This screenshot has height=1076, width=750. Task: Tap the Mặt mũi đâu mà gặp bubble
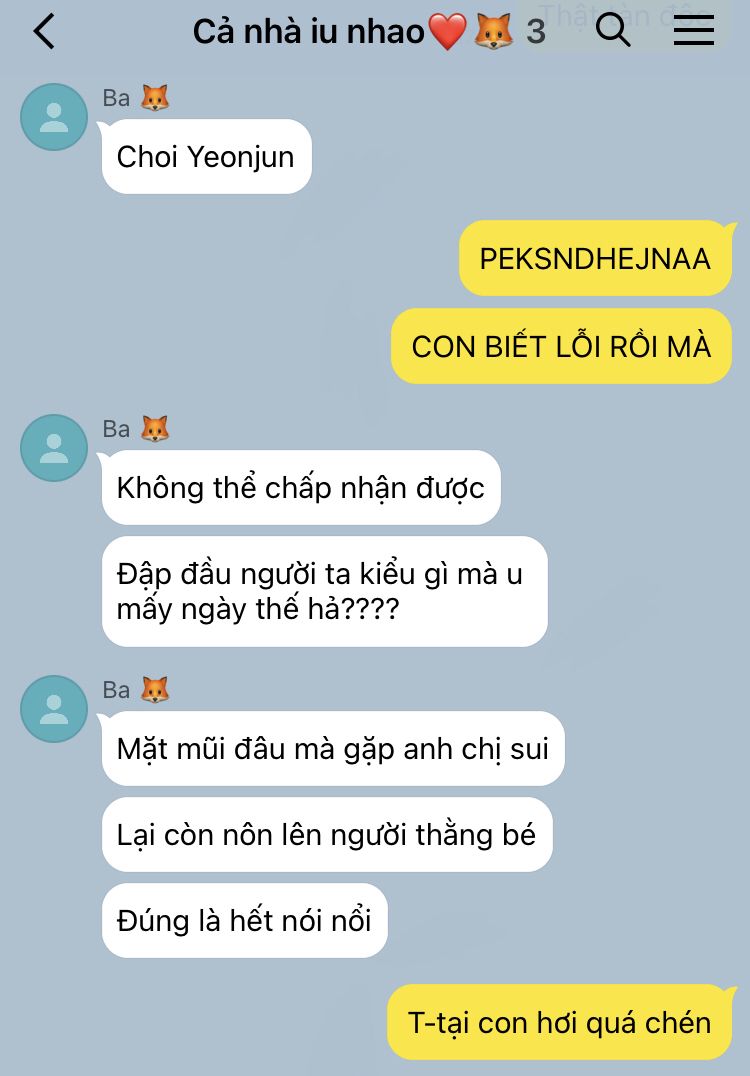(333, 749)
